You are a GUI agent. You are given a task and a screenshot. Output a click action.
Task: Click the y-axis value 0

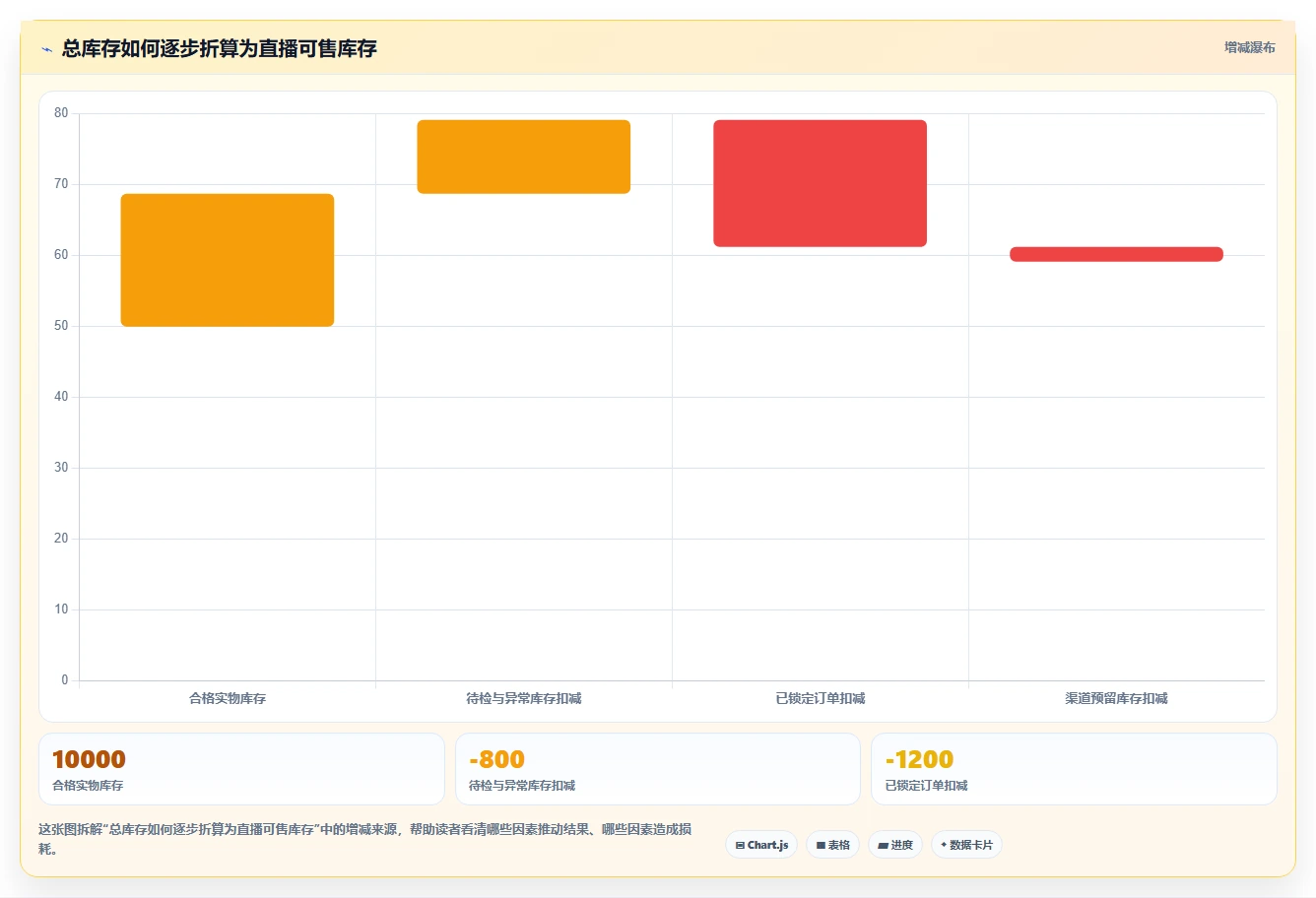point(65,679)
